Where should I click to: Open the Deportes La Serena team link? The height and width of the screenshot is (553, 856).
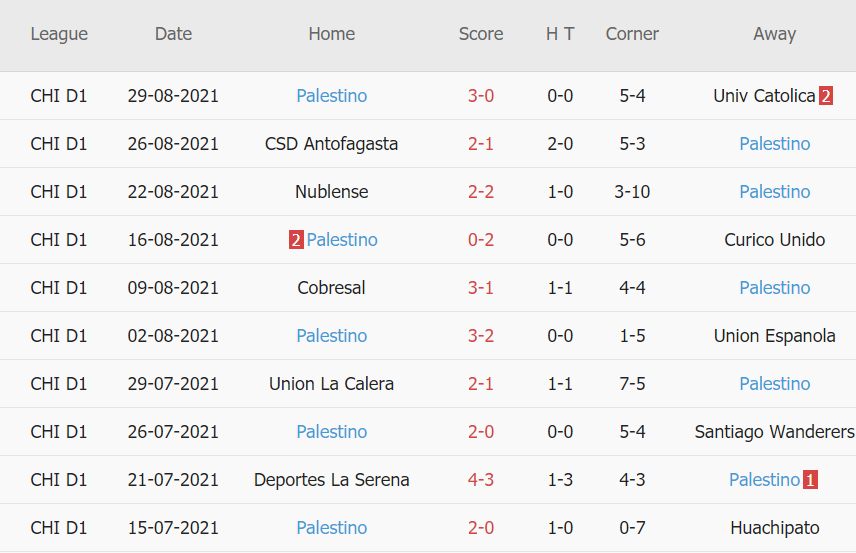coord(331,480)
